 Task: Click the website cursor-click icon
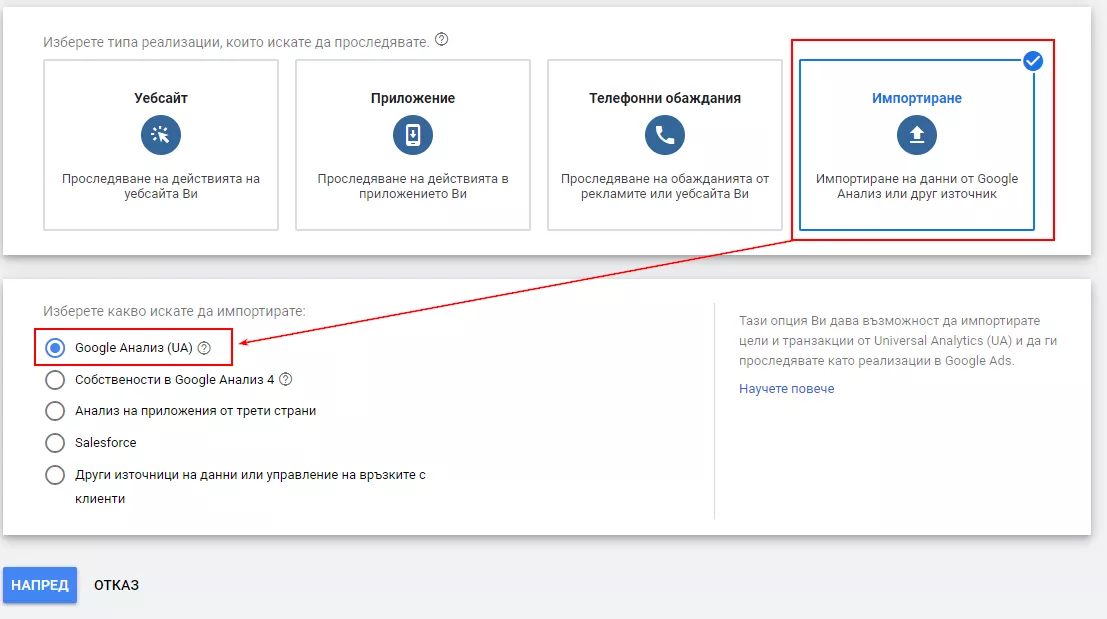(x=161, y=135)
